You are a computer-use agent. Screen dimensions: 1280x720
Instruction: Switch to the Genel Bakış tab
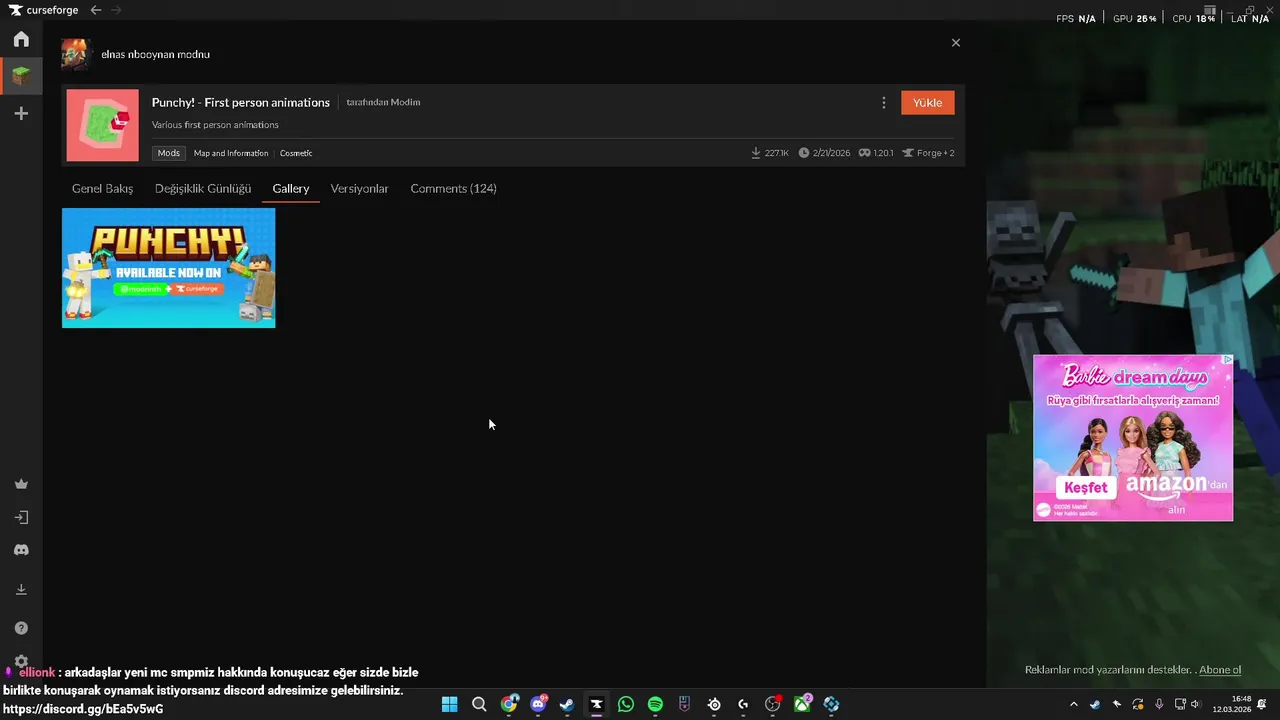coord(102,188)
